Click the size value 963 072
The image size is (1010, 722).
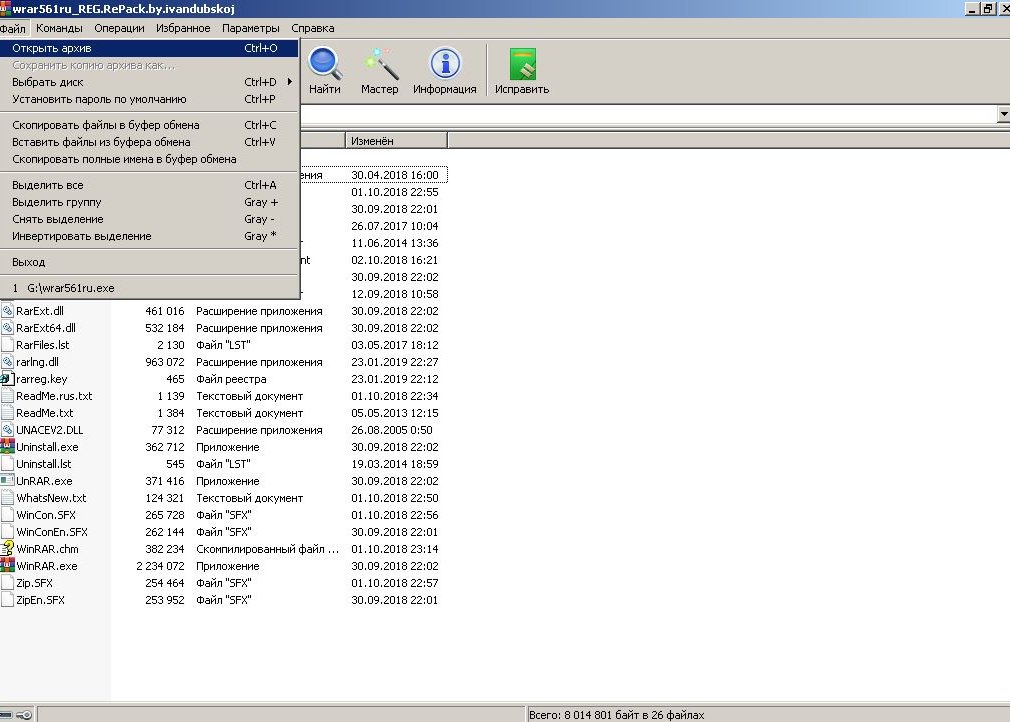pos(165,362)
